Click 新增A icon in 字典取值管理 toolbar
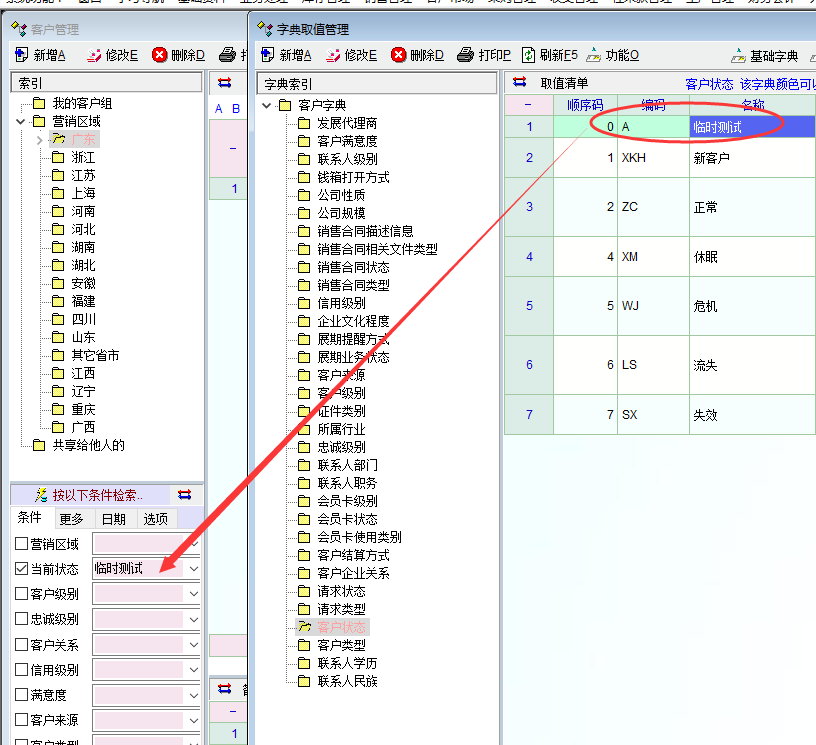The height and width of the screenshot is (745, 816). [267, 55]
